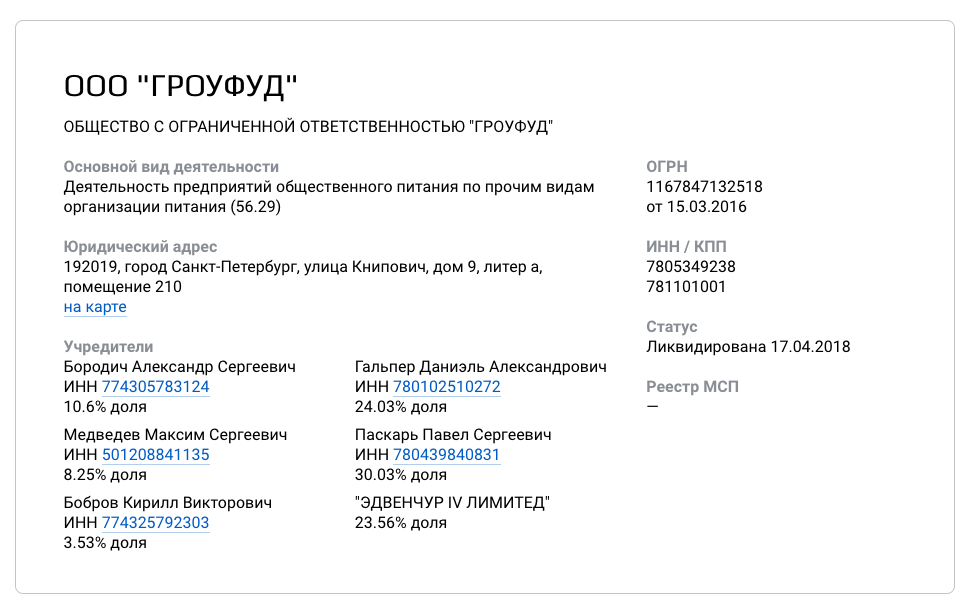The width and height of the screenshot is (968, 612).
Task: Click founder name Медведев Максим Сергеевич
Action: click(x=175, y=435)
